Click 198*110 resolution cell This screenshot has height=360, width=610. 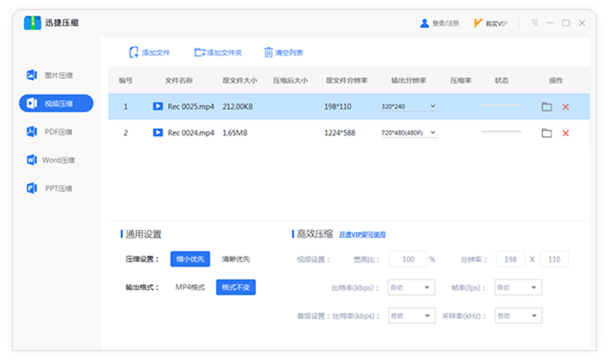pyautogui.click(x=338, y=106)
